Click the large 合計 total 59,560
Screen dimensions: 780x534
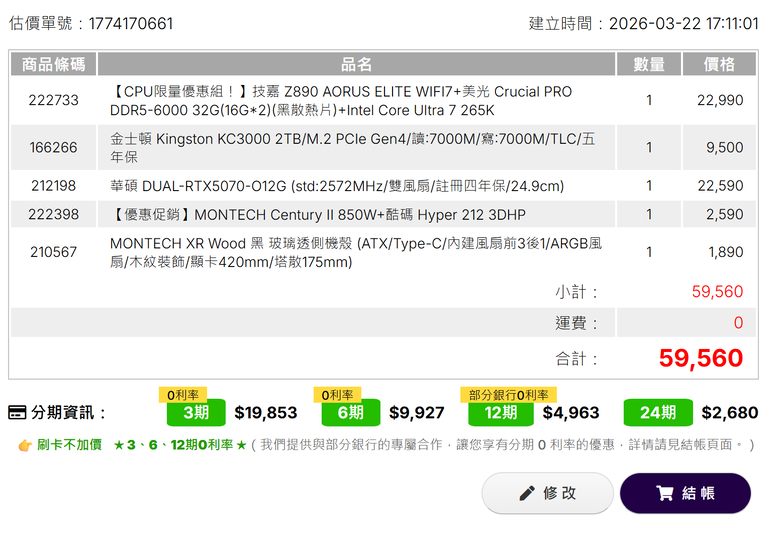(700, 358)
